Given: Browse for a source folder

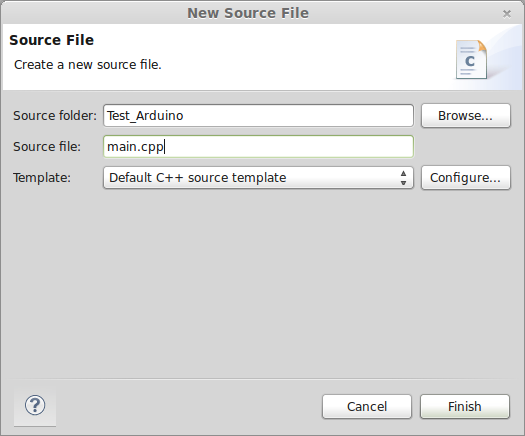Looking at the screenshot, I should coord(466,116).
